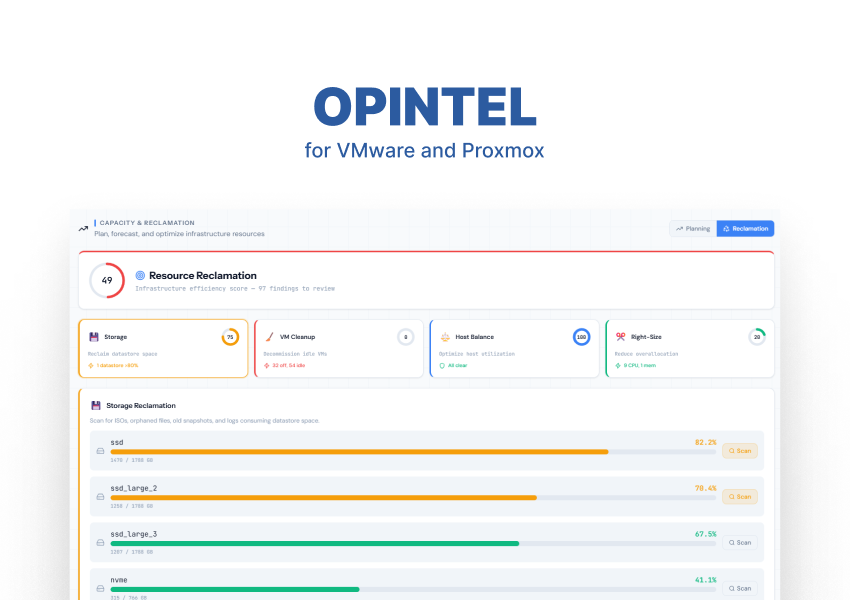Click the '9 CPU, 1 mem' status text
850x600 pixels.
(x=640, y=365)
